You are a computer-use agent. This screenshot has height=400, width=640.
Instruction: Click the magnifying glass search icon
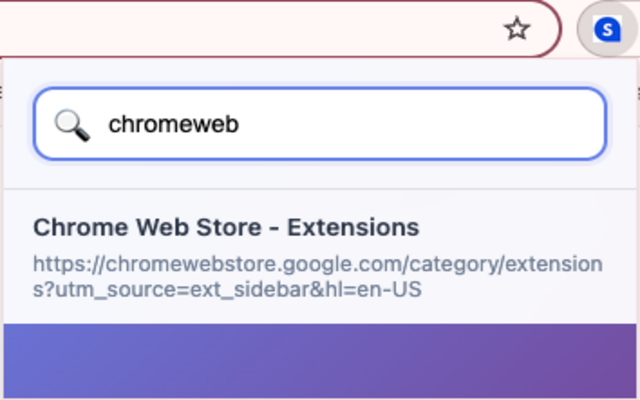pos(71,124)
